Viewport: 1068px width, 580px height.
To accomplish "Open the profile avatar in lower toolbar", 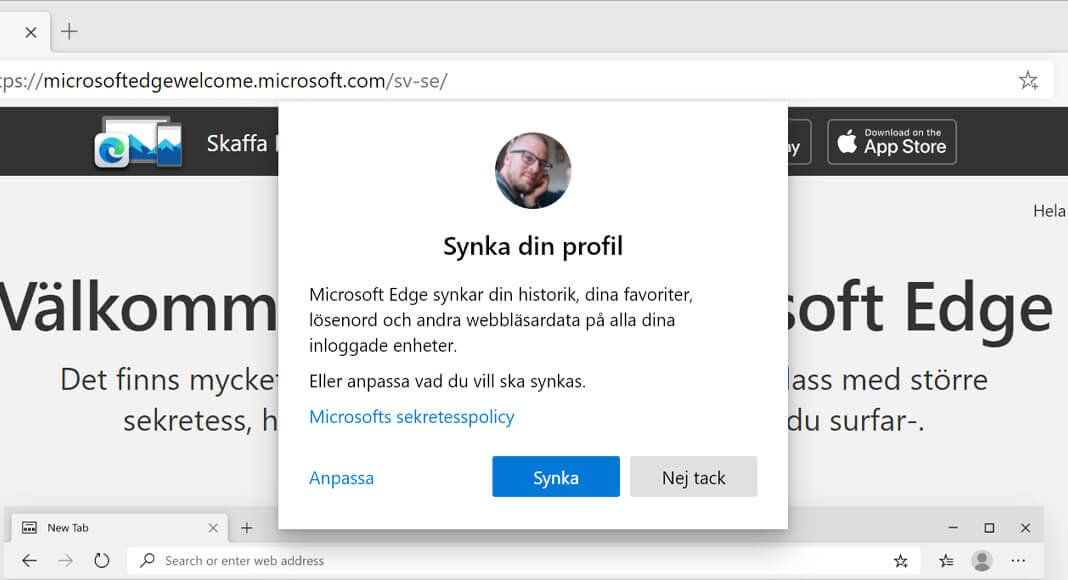I will [981, 560].
